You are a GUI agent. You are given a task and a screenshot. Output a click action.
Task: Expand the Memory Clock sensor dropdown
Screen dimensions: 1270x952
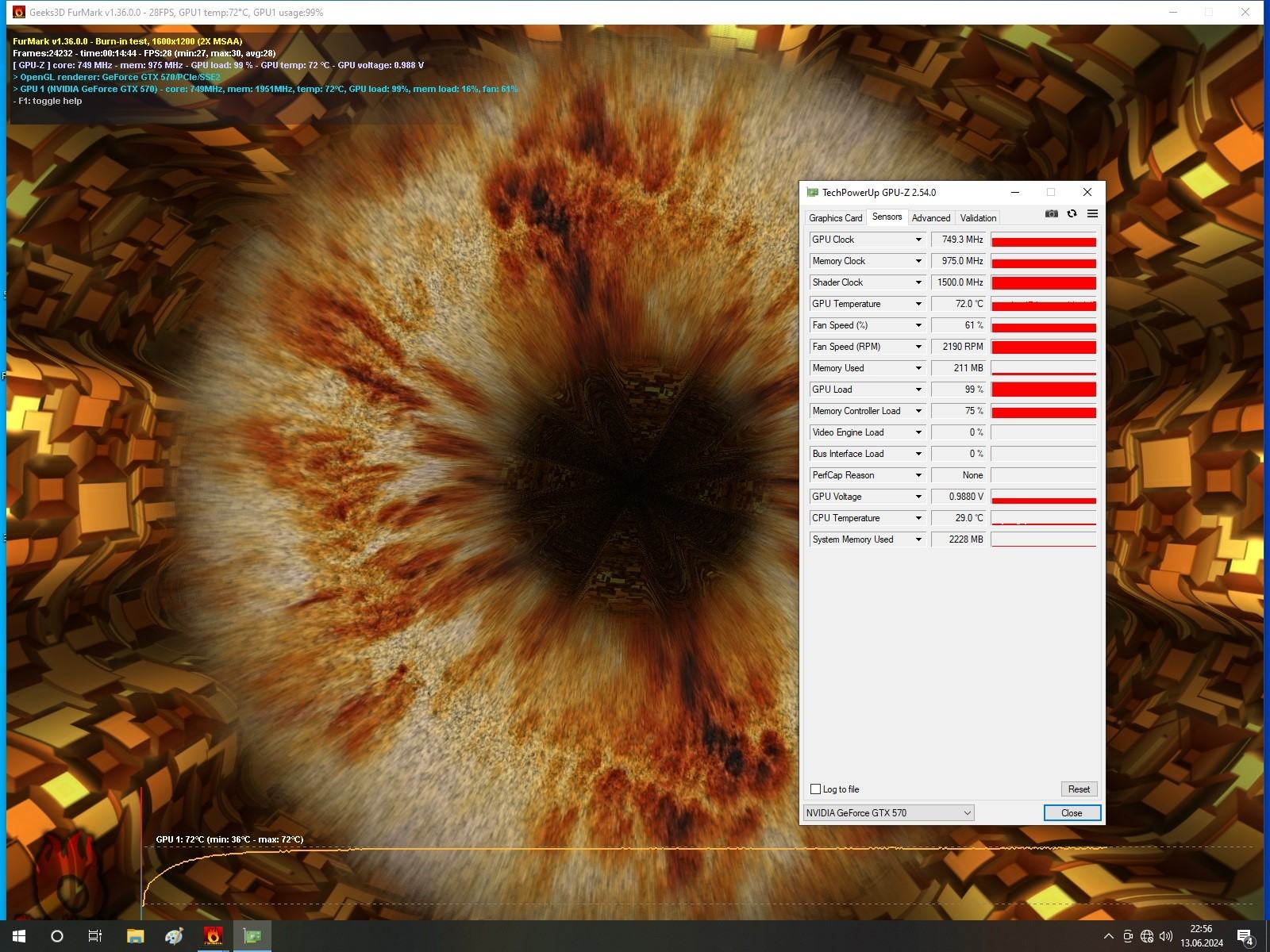click(918, 261)
